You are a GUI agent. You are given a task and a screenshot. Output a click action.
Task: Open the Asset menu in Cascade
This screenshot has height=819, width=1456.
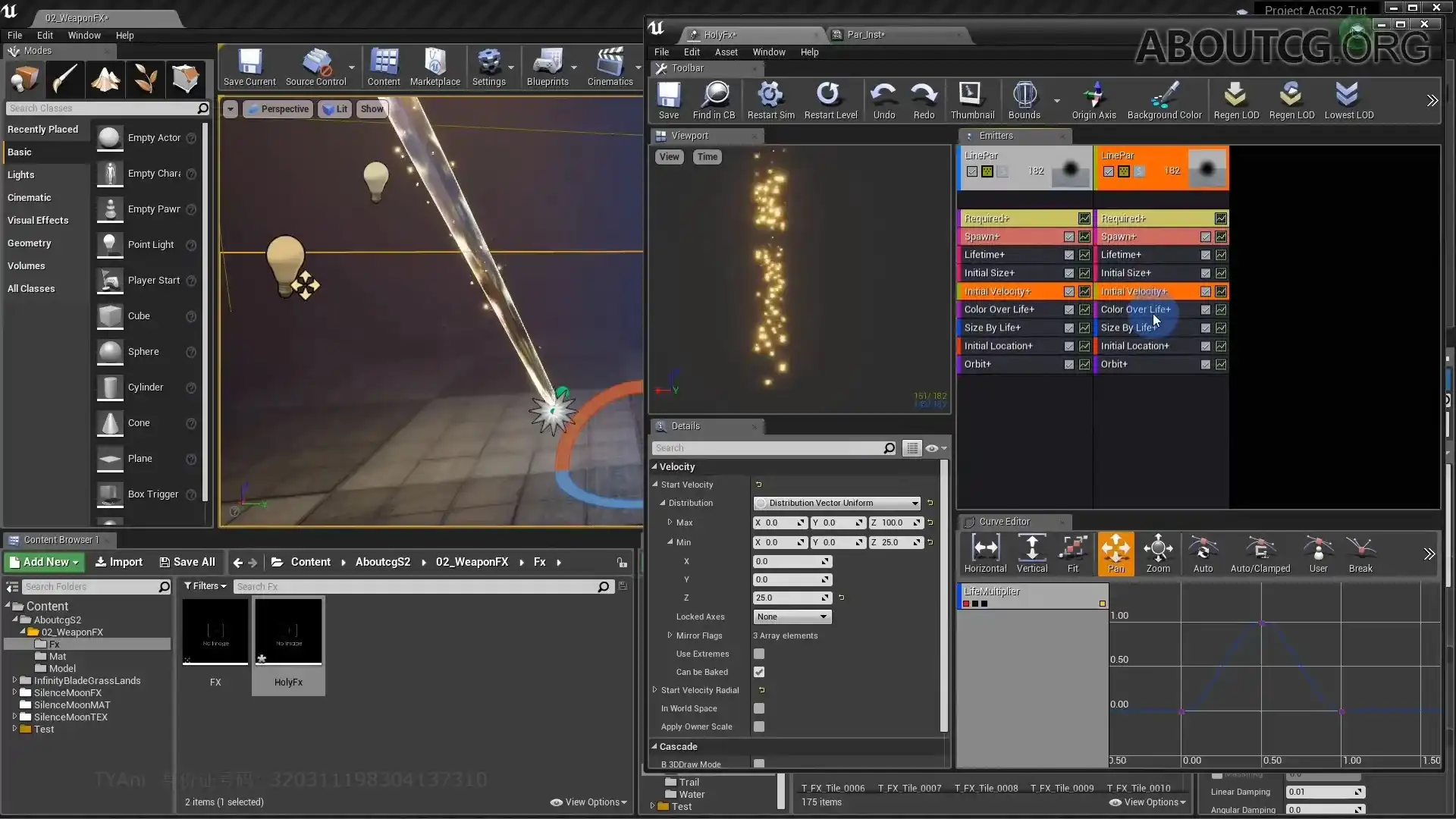pyautogui.click(x=726, y=52)
